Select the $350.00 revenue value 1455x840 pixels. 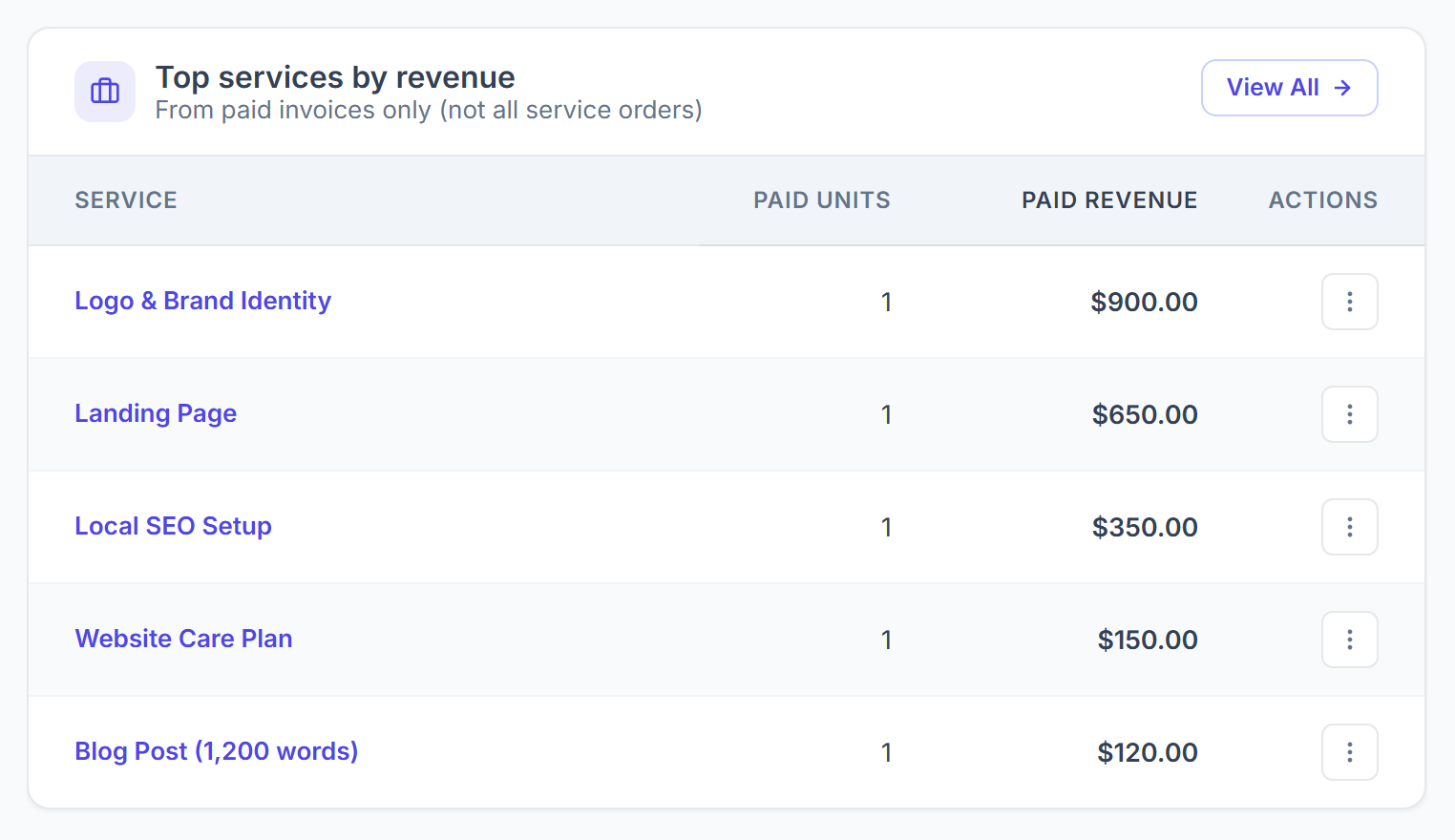click(1145, 527)
